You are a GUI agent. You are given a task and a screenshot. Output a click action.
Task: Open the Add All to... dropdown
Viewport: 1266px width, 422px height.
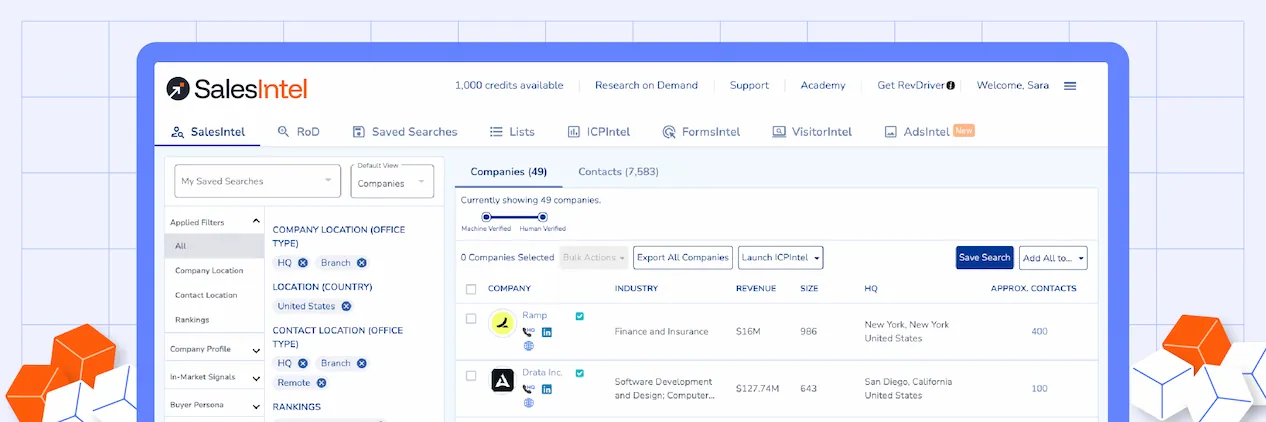click(1053, 258)
